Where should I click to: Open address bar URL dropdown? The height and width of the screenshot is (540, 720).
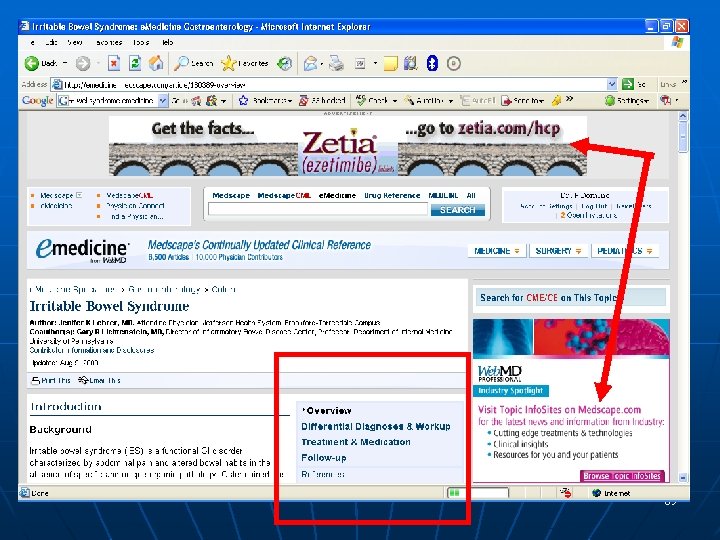(612, 84)
